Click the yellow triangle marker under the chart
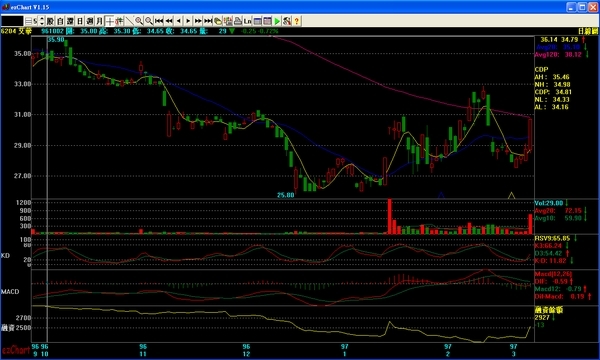The width and height of the screenshot is (600, 360). (511, 195)
